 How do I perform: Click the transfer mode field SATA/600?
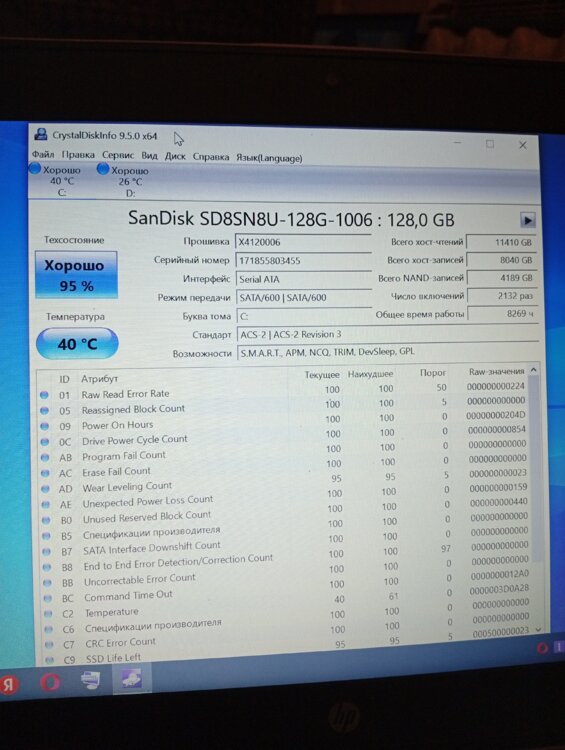303,298
